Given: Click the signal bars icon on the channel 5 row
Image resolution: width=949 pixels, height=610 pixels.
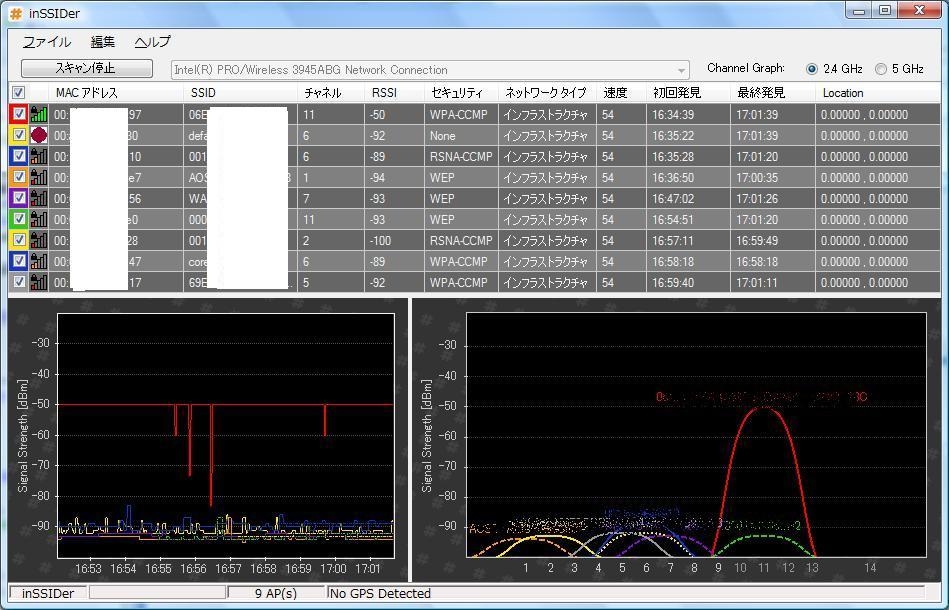Looking at the screenshot, I should 39,283.
